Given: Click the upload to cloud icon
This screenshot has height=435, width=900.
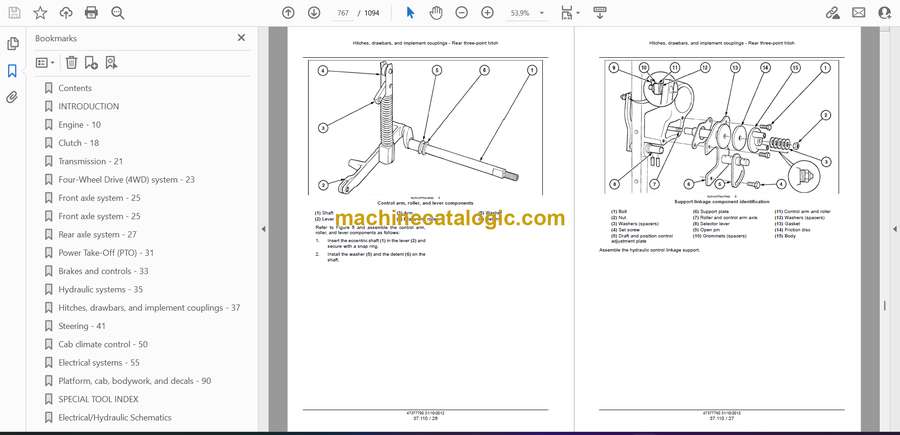Looking at the screenshot, I should 66,13.
